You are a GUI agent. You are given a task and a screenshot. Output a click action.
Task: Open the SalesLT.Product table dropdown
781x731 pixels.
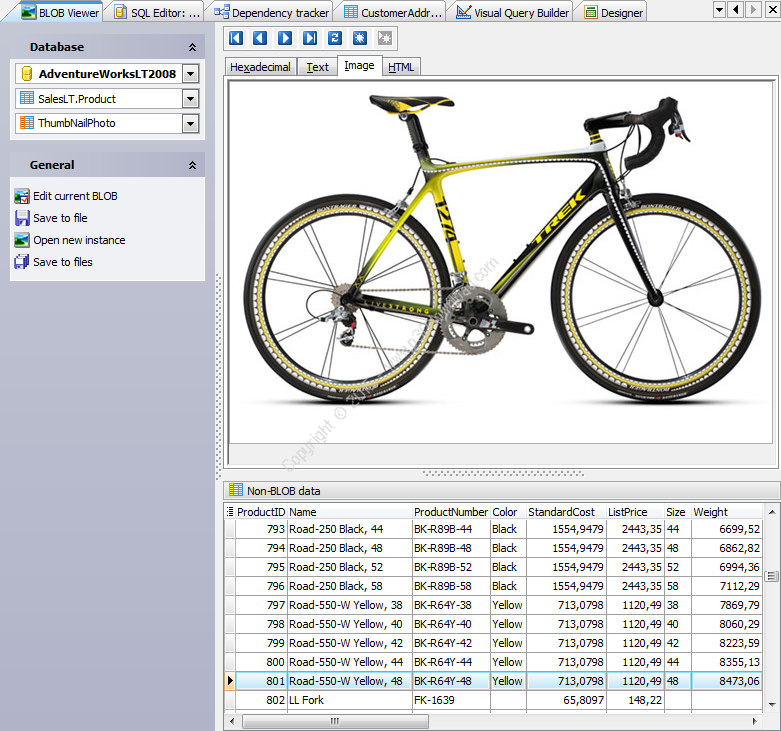191,99
